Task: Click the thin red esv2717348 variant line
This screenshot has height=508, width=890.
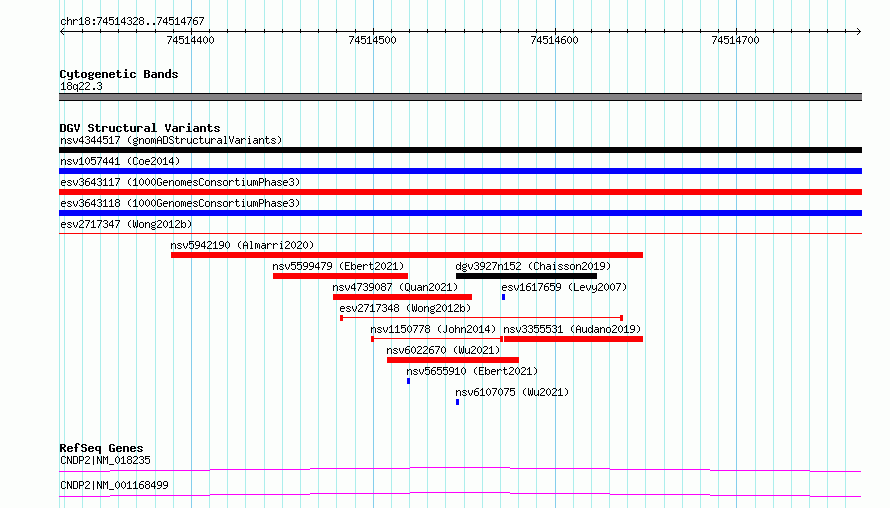Action: pos(481,318)
